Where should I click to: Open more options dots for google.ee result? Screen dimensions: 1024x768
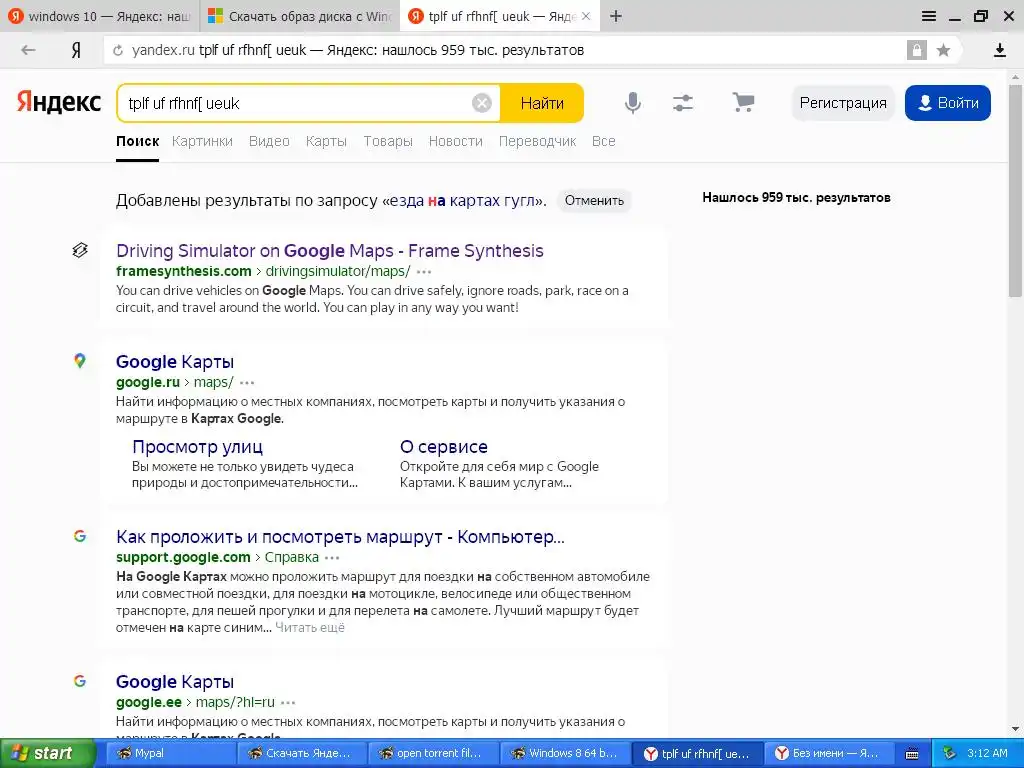(x=288, y=703)
